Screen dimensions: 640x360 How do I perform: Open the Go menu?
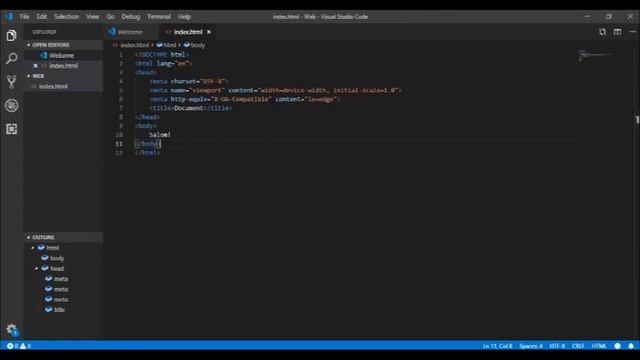110,17
